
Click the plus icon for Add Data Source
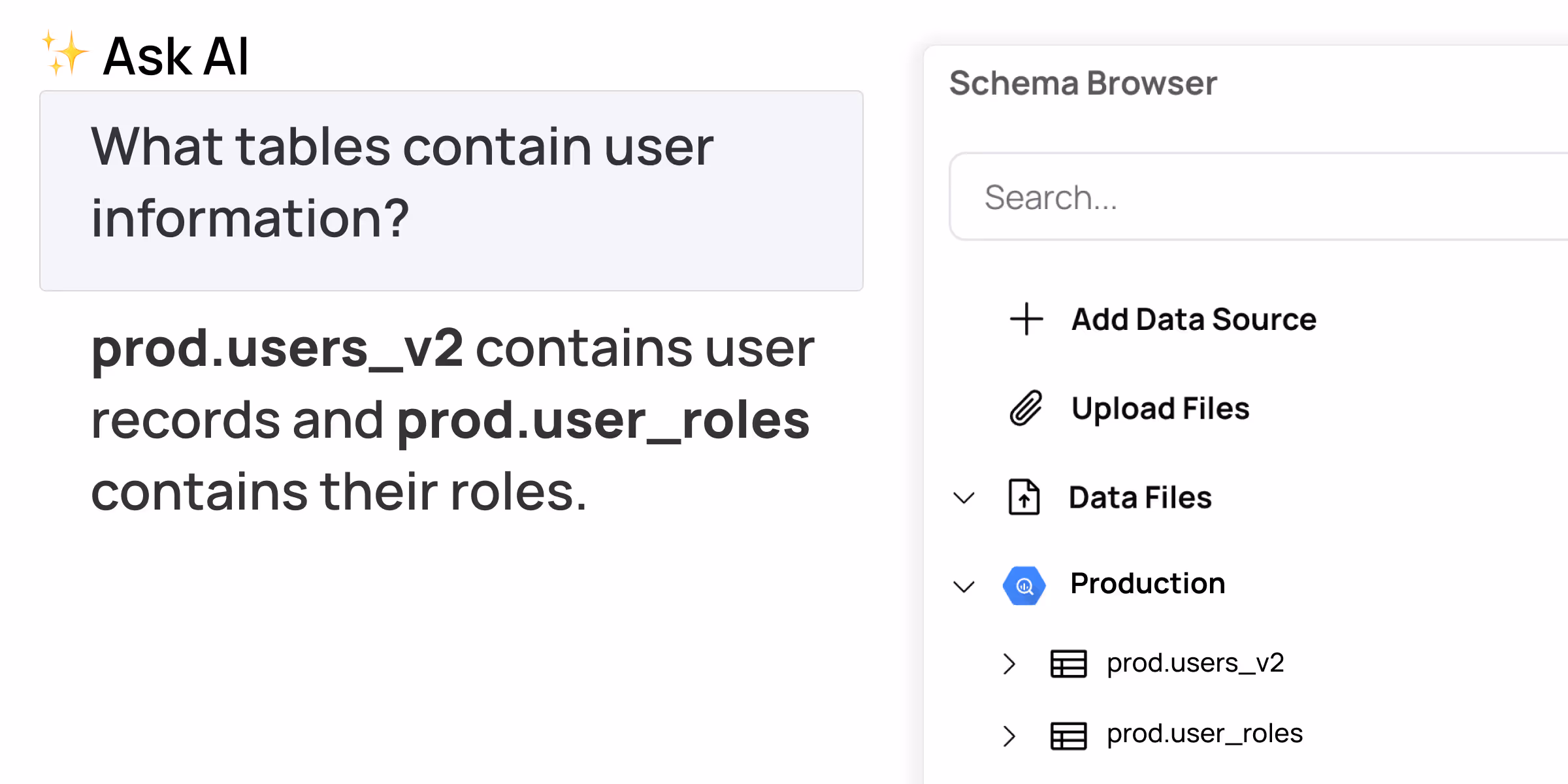[1026, 319]
